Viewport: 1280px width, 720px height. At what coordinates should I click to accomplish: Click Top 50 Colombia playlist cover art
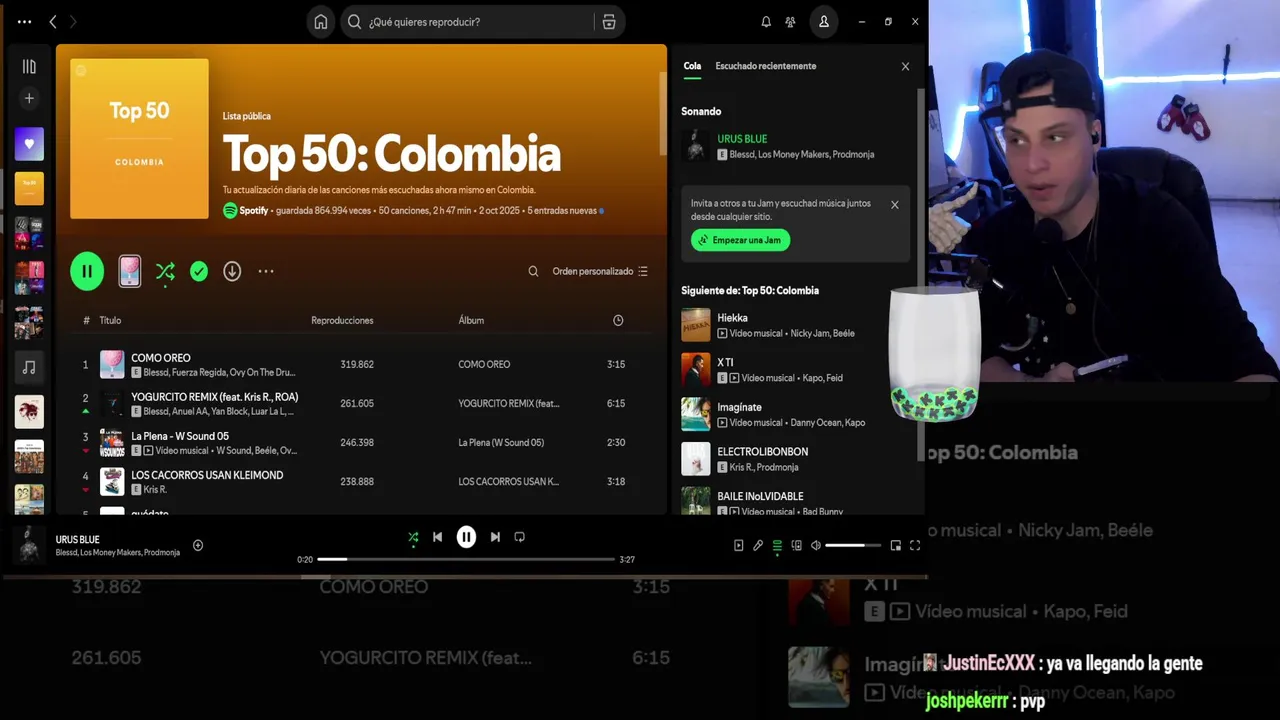click(x=139, y=138)
